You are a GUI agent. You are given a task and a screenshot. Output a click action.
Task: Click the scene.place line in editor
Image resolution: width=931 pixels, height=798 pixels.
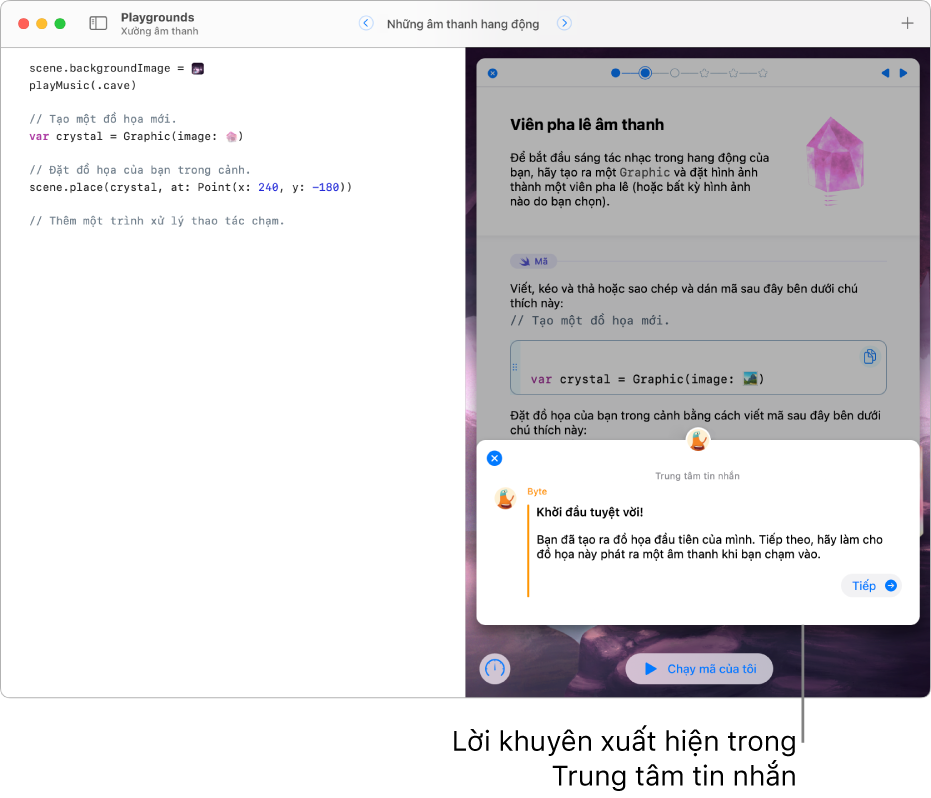click(191, 188)
